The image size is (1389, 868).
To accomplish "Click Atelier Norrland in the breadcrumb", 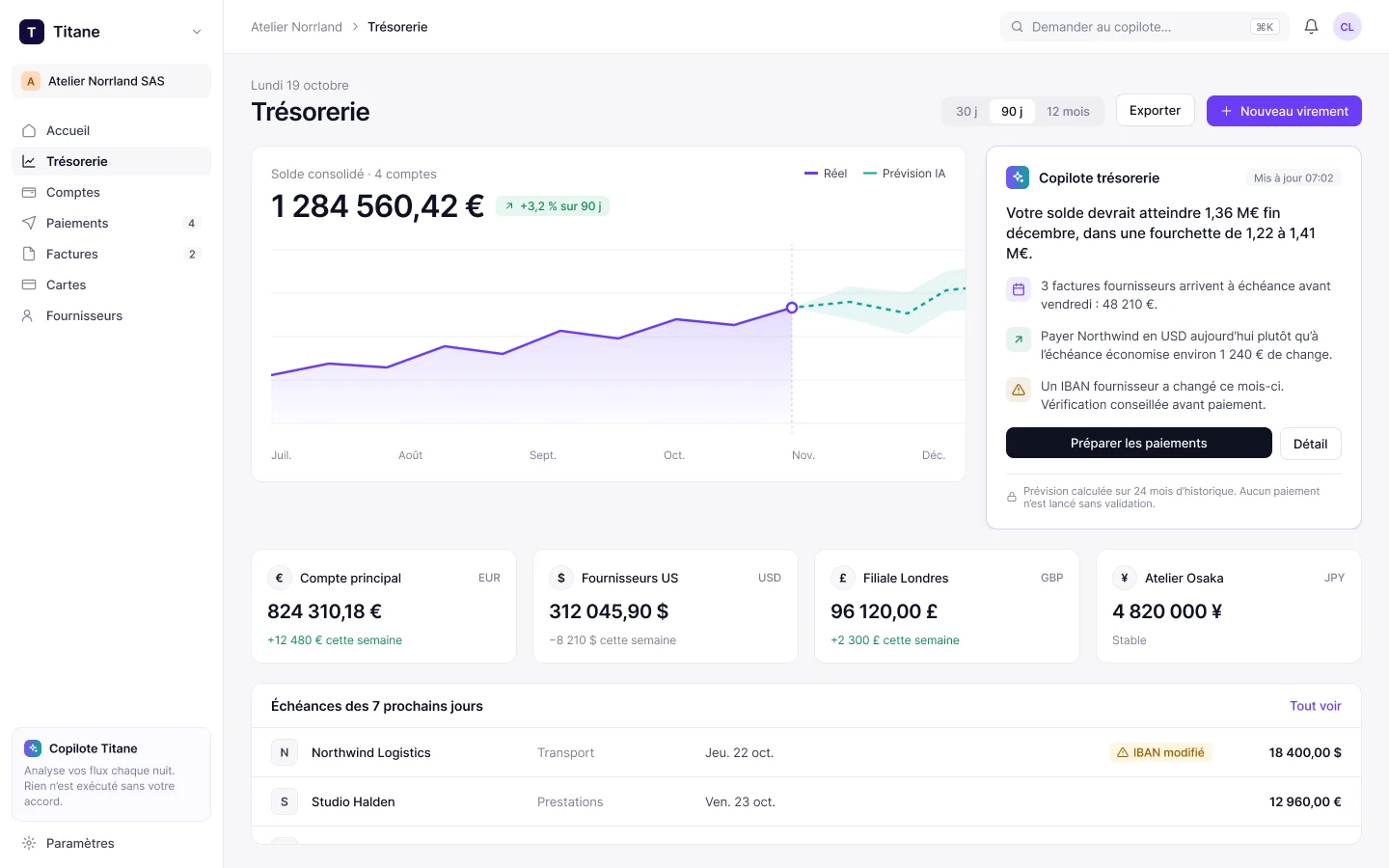I will (x=296, y=27).
